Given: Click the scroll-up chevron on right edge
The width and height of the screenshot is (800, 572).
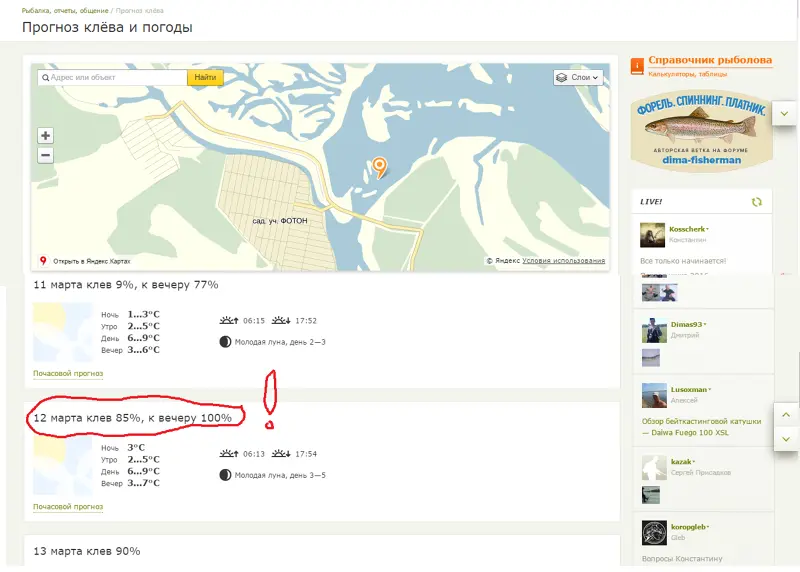Looking at the screenshot, I should (x=785, y=415).
